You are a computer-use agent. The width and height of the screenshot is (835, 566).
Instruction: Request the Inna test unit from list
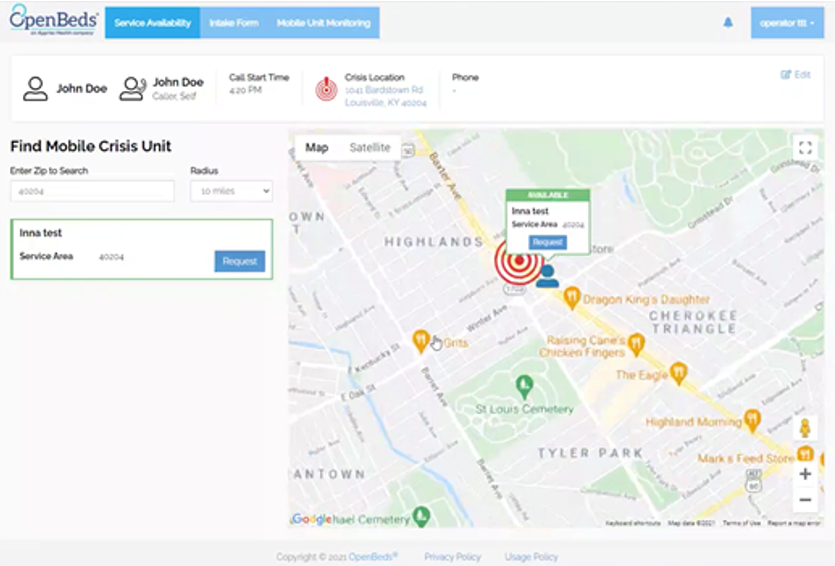(x=240, y=261)
